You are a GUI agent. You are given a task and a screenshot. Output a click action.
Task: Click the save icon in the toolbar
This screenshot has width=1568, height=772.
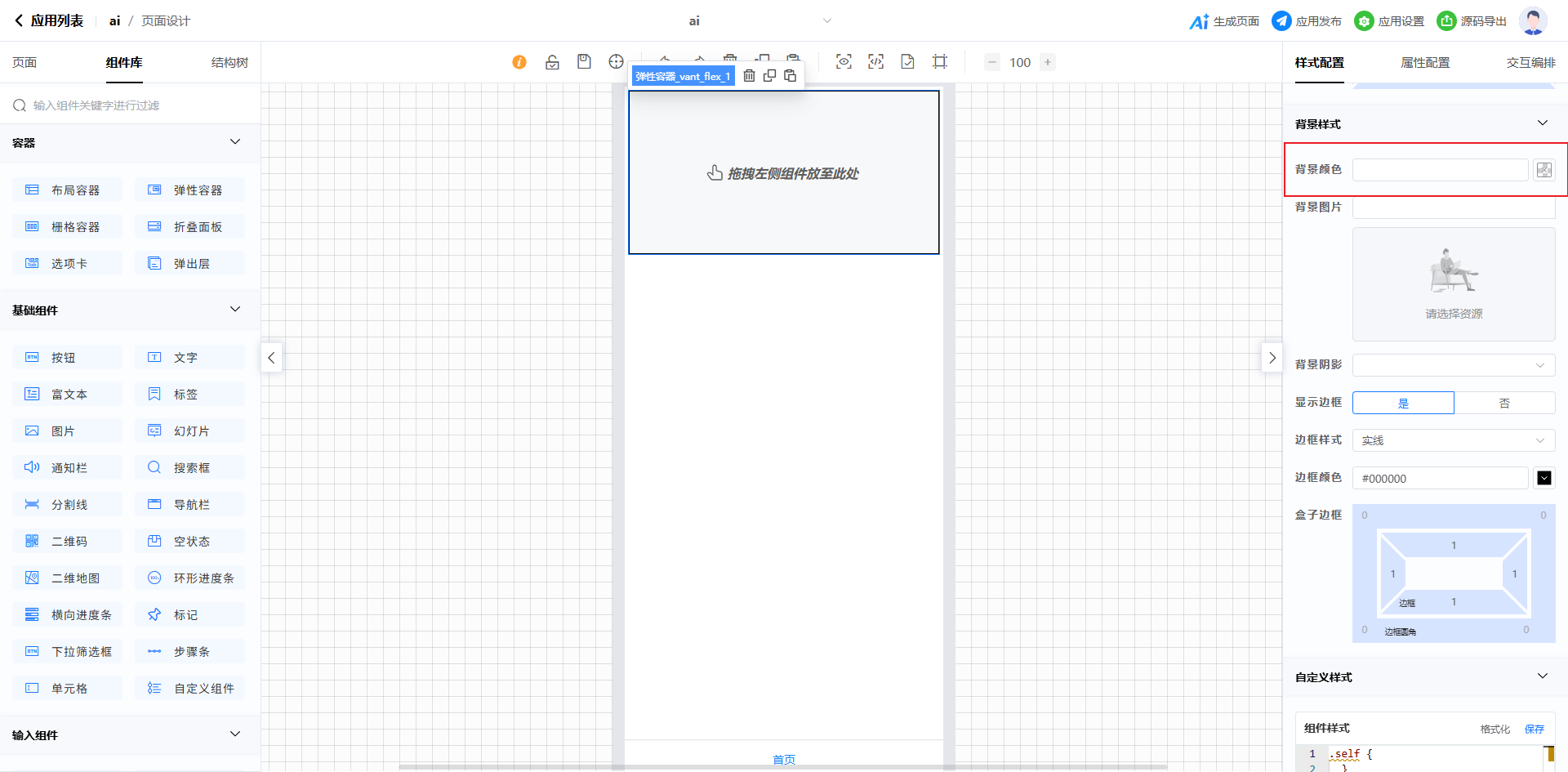coord(584,62)
